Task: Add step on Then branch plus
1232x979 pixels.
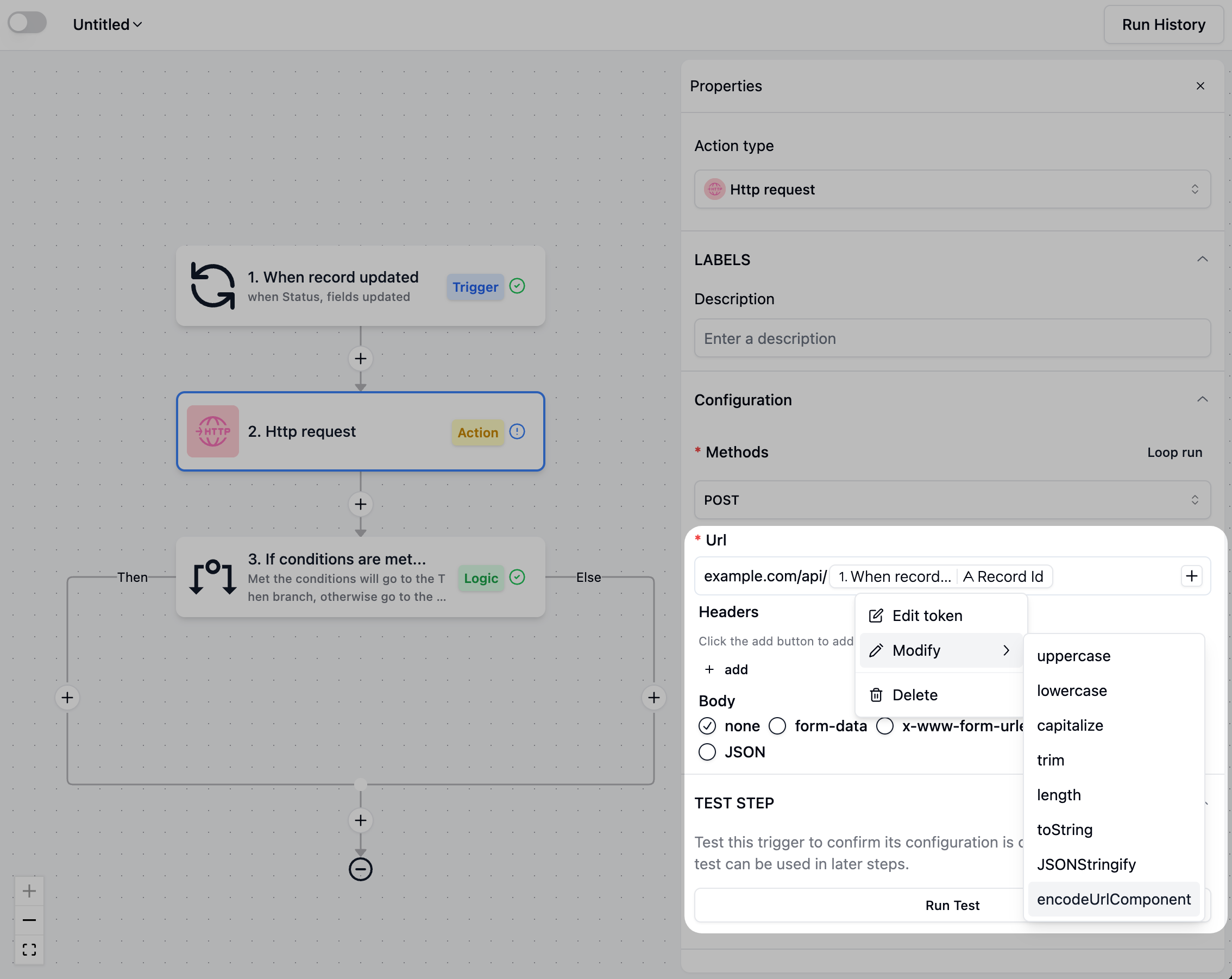Action: 67,697
